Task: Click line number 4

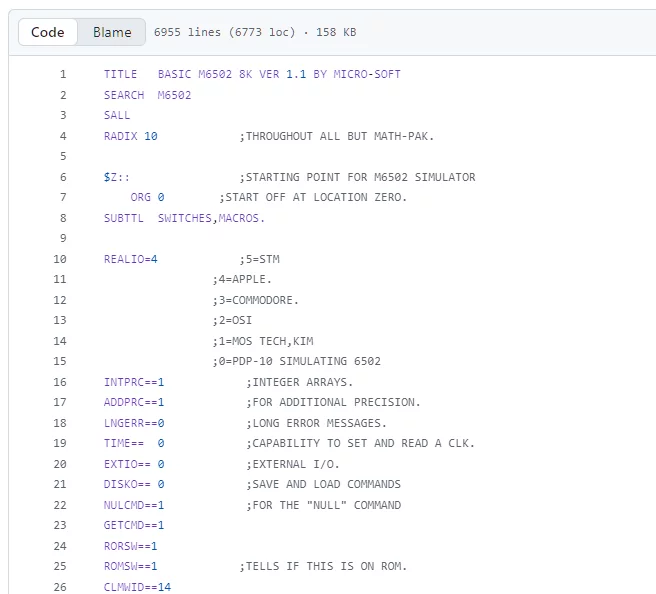Action: click(x=63, y=136)
